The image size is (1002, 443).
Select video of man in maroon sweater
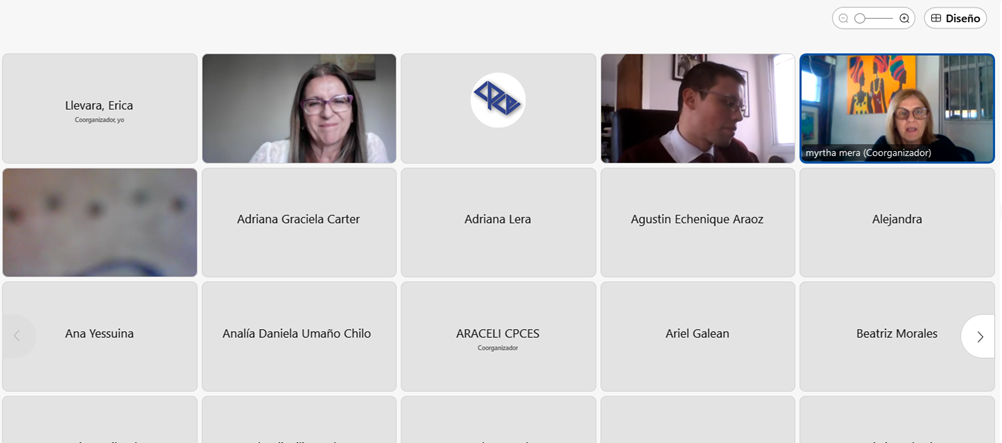point(698,108)
